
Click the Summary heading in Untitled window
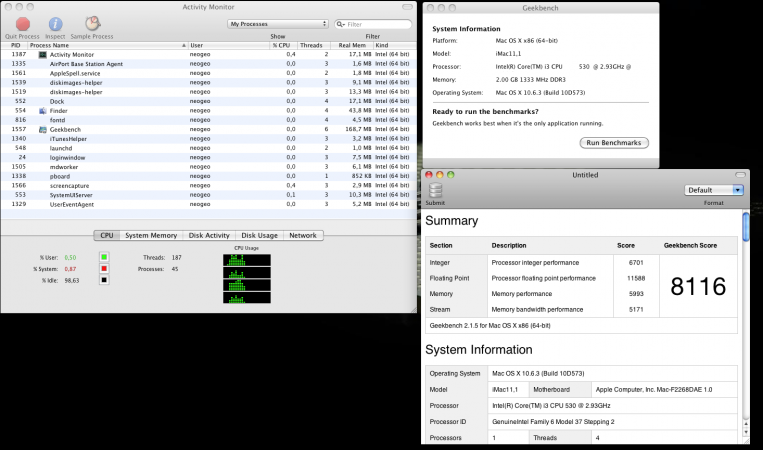pos(452,221)
